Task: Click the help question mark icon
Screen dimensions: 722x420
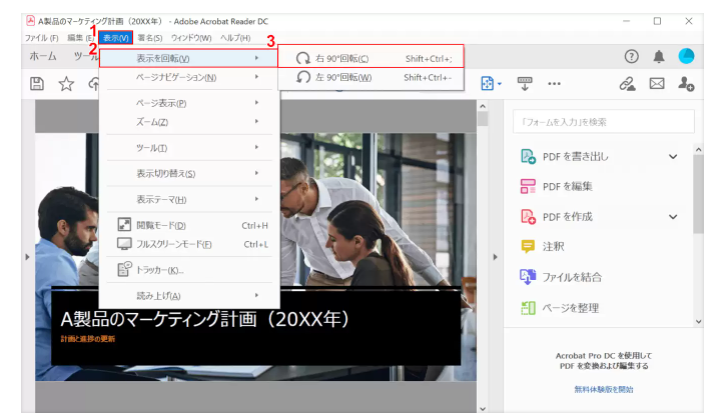Action: click(x=631, y=57)
